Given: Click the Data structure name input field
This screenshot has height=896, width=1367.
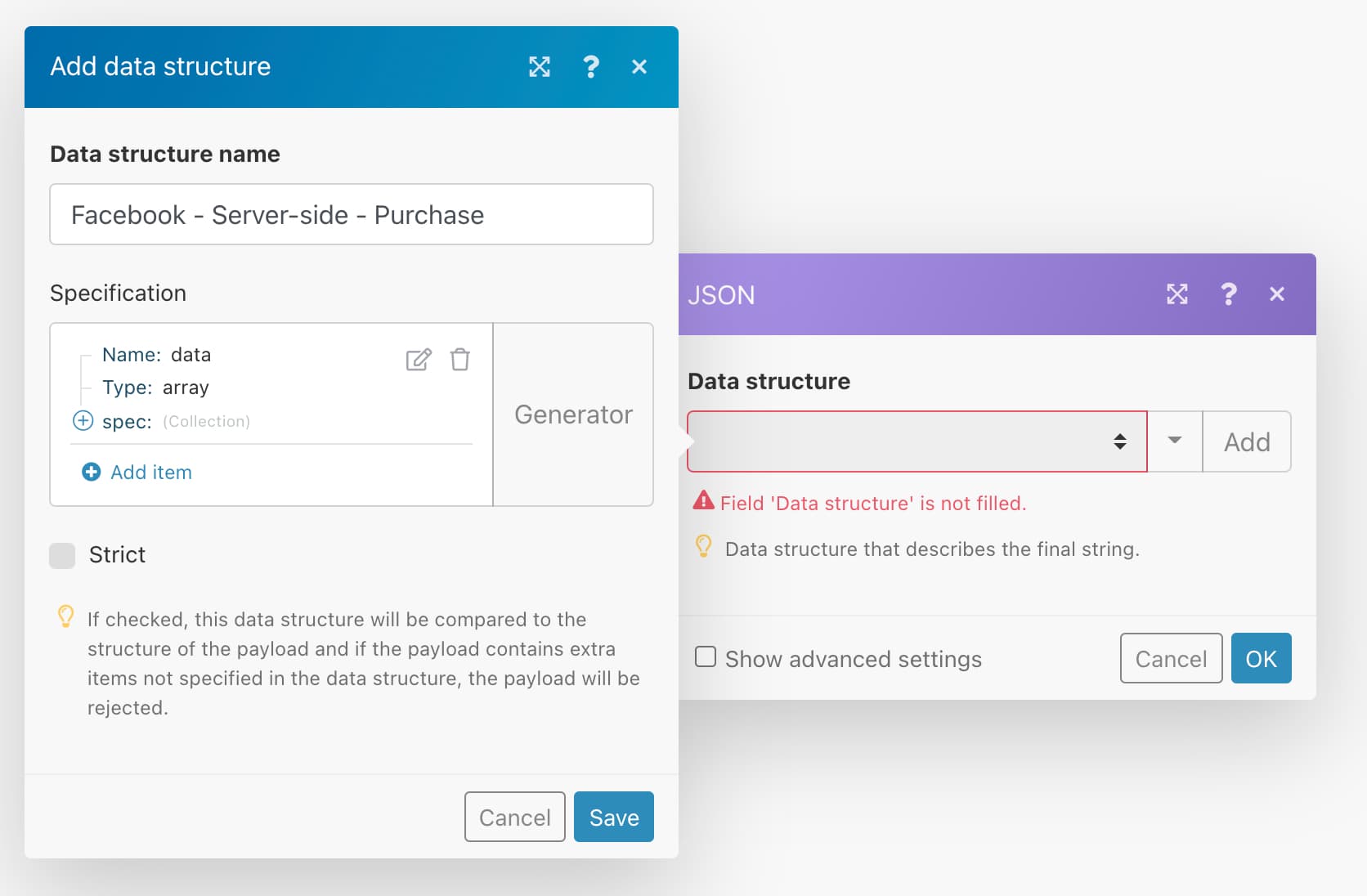Looking at the screenshot, I should tap(352, 214).
